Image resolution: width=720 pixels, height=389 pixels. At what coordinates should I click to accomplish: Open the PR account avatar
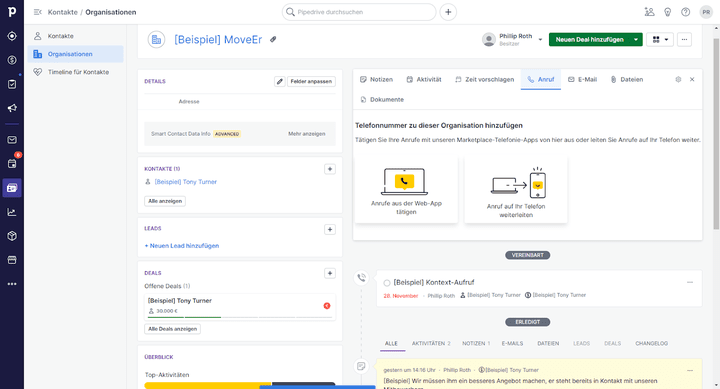[706, 12]
